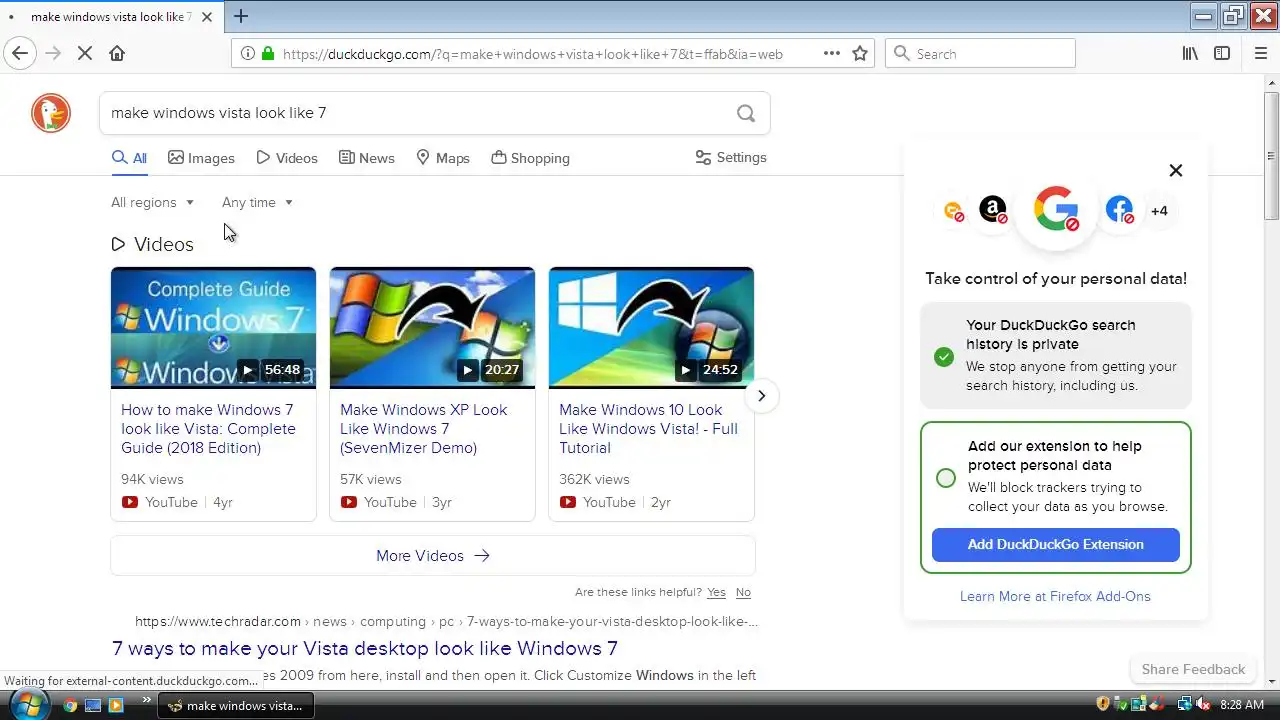Click the search magnifier in the DuckDuckGo box
Image resolution: width=1280 pixels, height=720 pixels.
coord(746,113)
